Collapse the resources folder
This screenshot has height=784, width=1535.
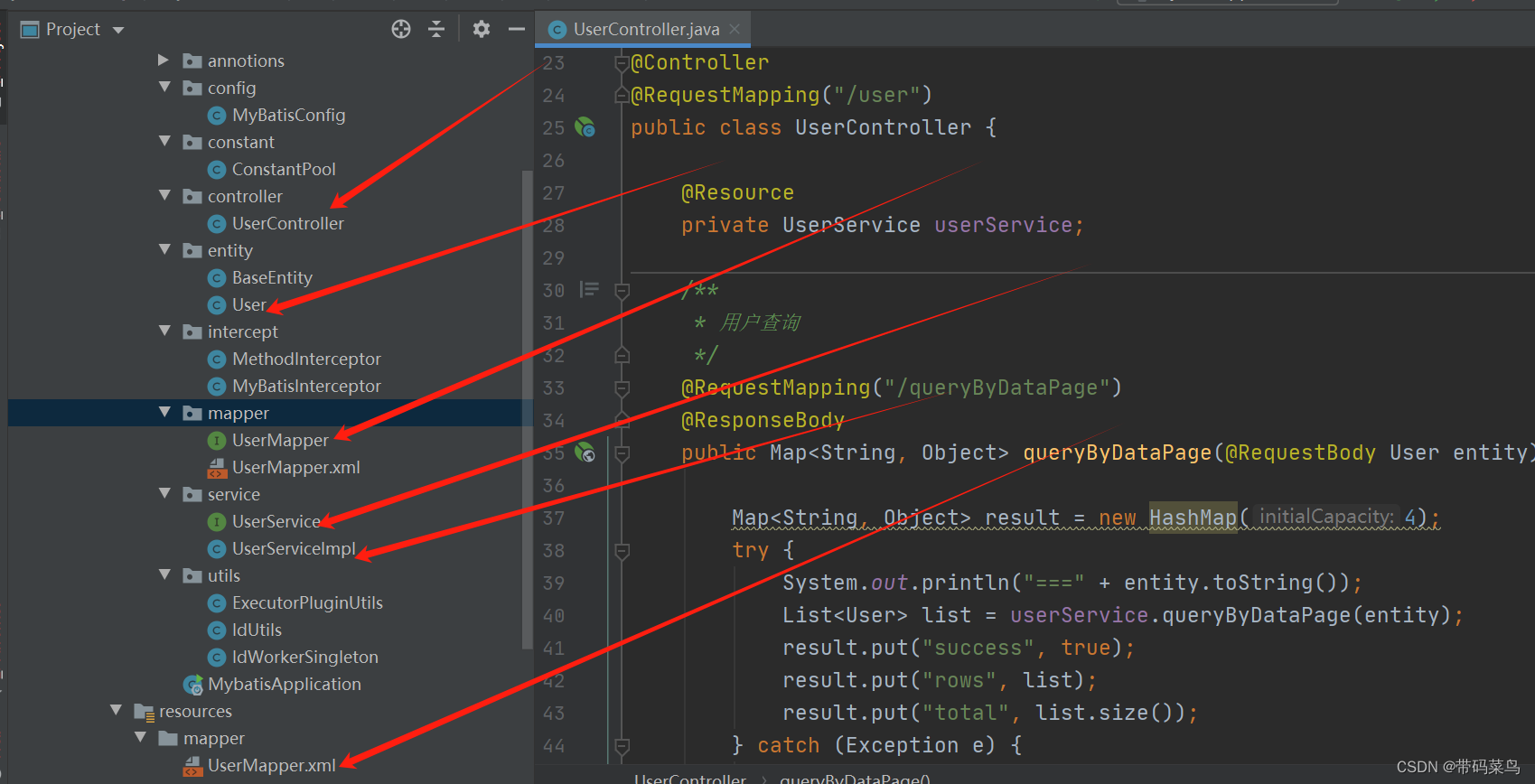[116, 711]
